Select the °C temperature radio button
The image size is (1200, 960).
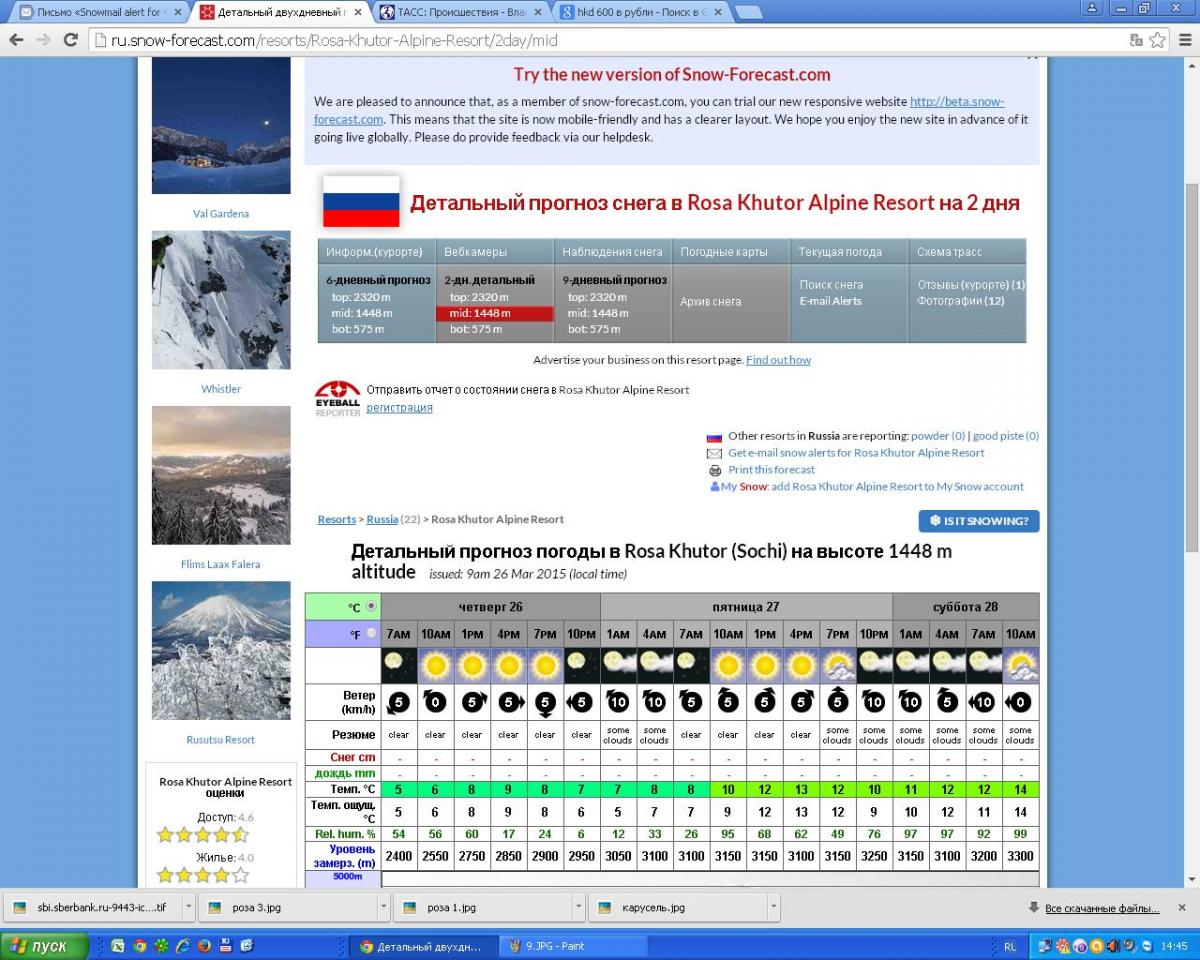pos(371,606)
